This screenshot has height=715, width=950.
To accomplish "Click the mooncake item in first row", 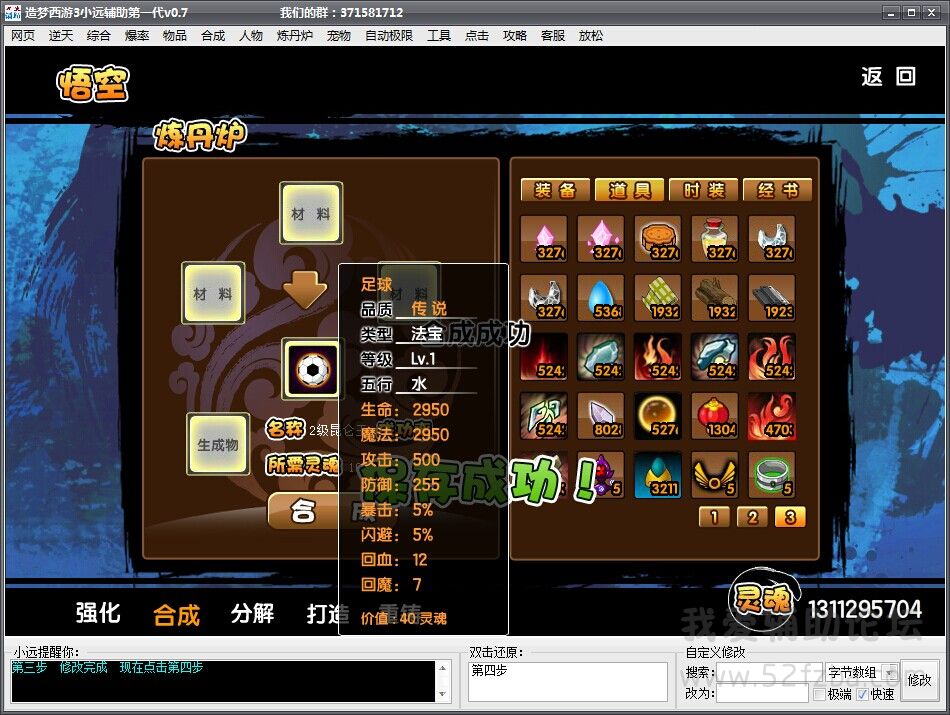I will pos(657,240).
